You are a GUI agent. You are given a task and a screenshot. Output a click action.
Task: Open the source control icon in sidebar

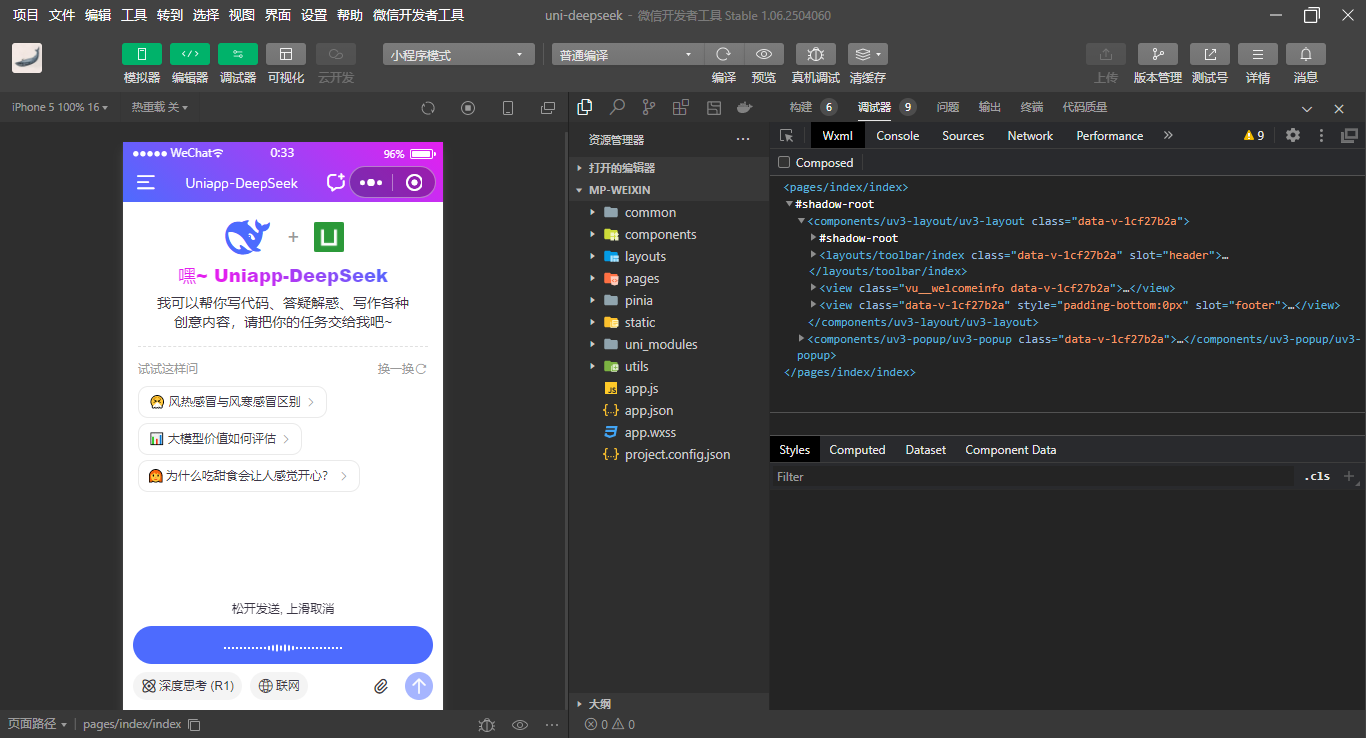(649, 107)
